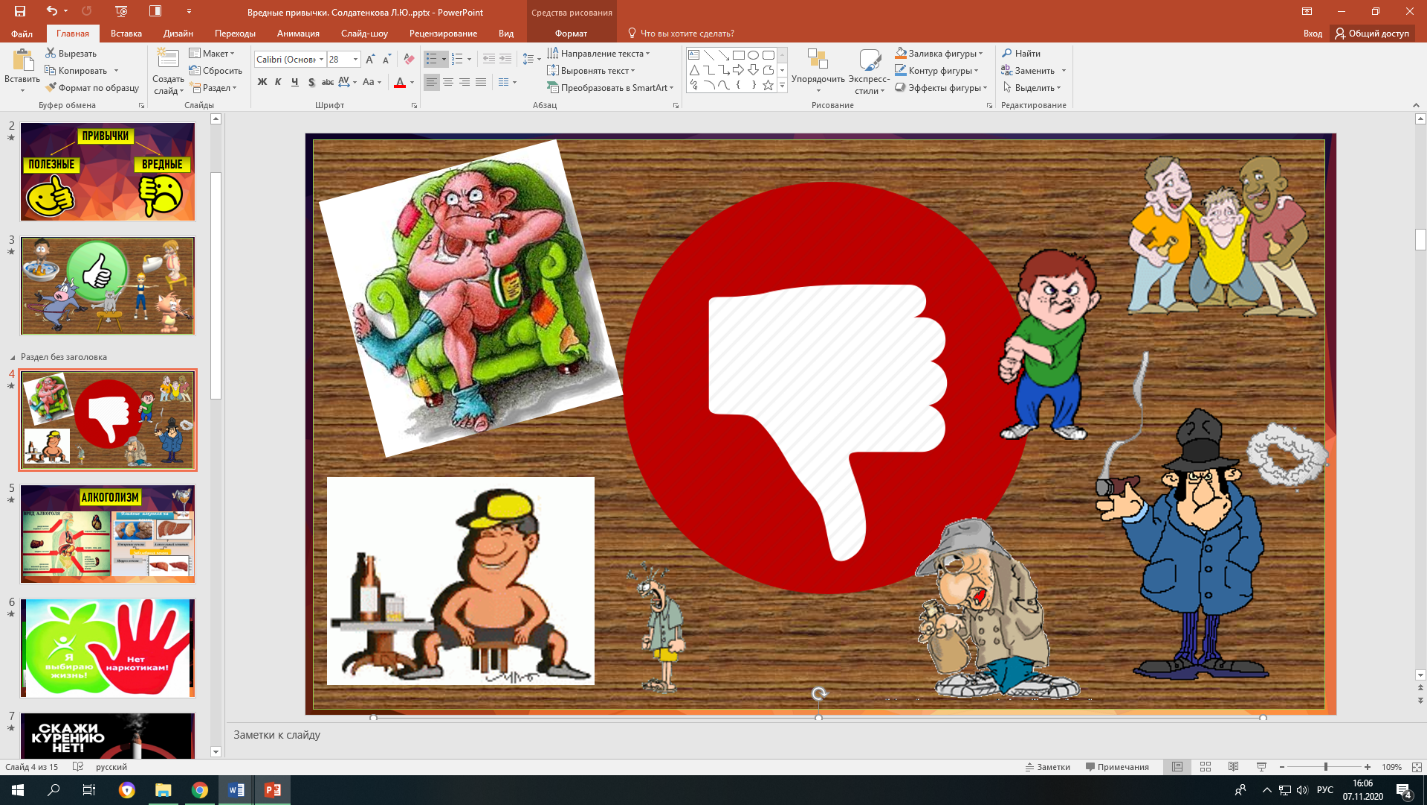Open the font color dropdown arrow

[412, 83]
